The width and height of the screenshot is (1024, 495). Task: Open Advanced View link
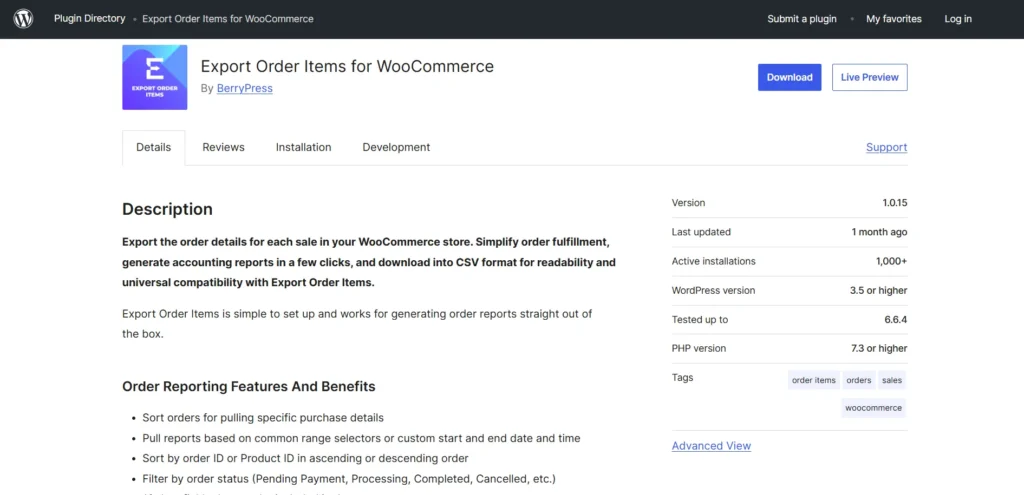711,446
